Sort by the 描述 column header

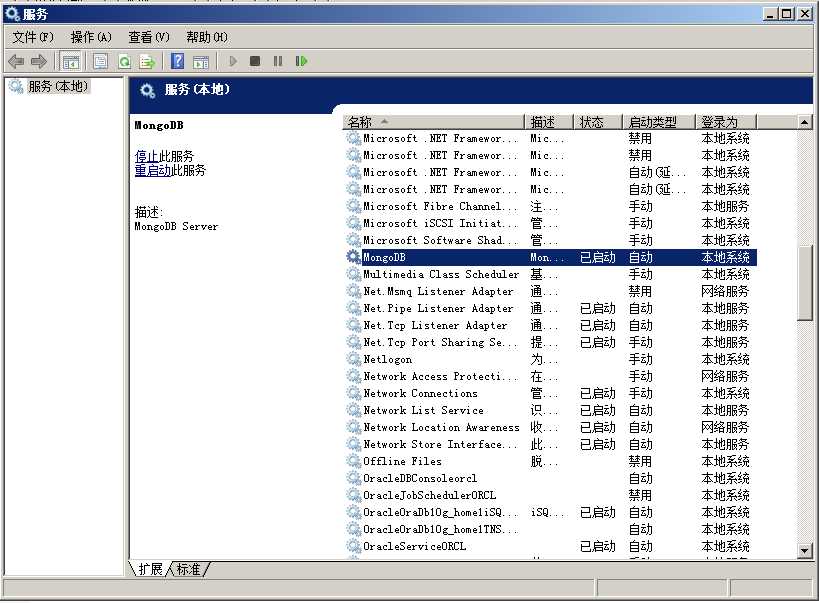pyautogui.click(x=548, y=122)
